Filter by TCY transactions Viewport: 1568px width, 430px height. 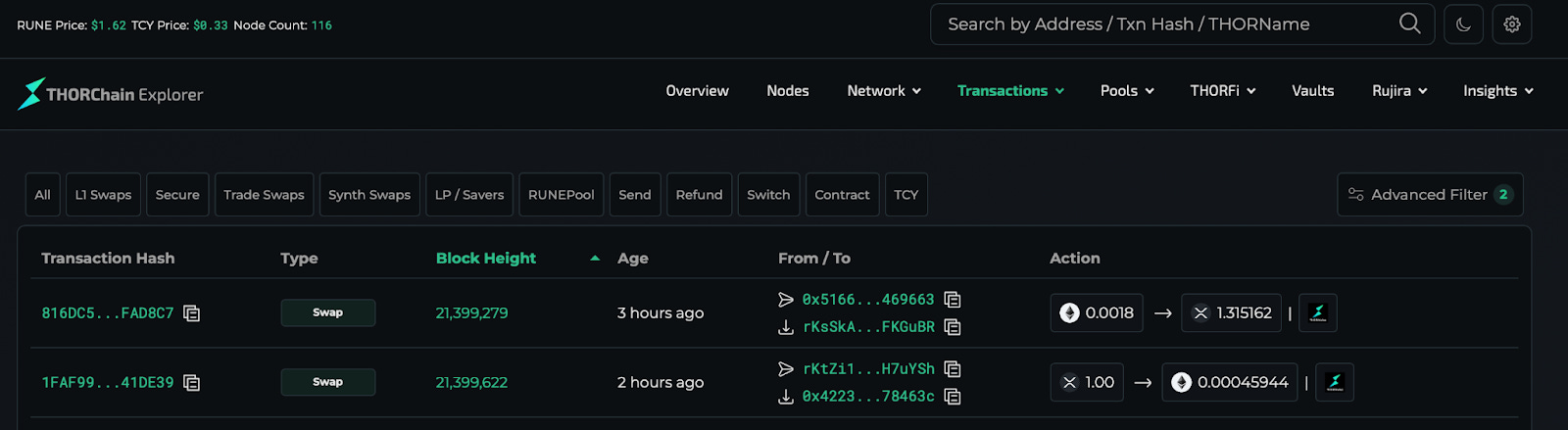(x=906, y=195)
